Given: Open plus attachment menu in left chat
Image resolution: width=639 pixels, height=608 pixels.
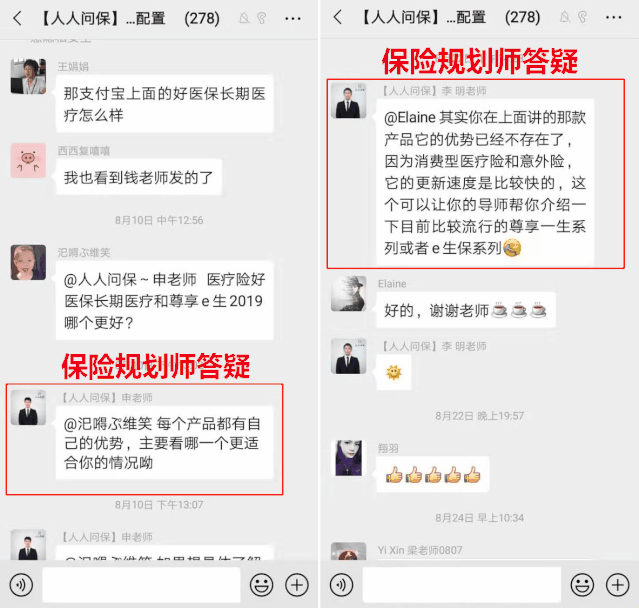Looking at the screenshot, I should [297, 585].
